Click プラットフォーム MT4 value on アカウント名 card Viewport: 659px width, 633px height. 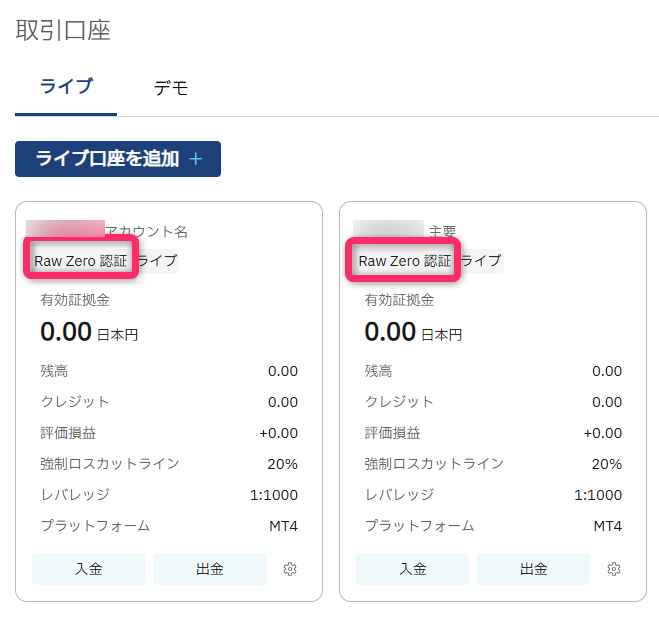[283, 526]
